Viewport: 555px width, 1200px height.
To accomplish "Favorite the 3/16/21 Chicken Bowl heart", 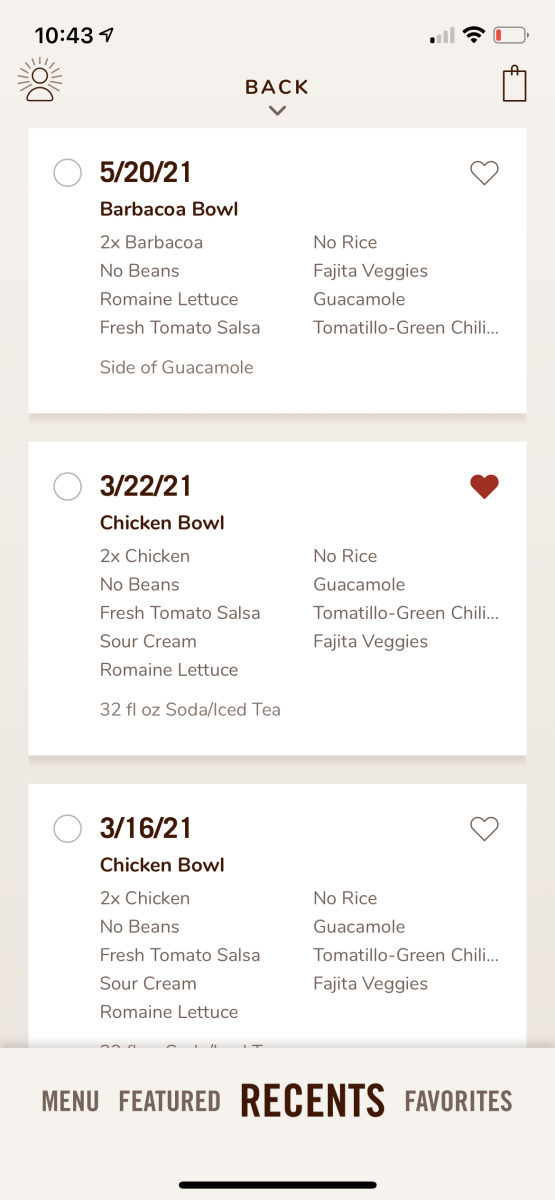I will coord(484,829).
